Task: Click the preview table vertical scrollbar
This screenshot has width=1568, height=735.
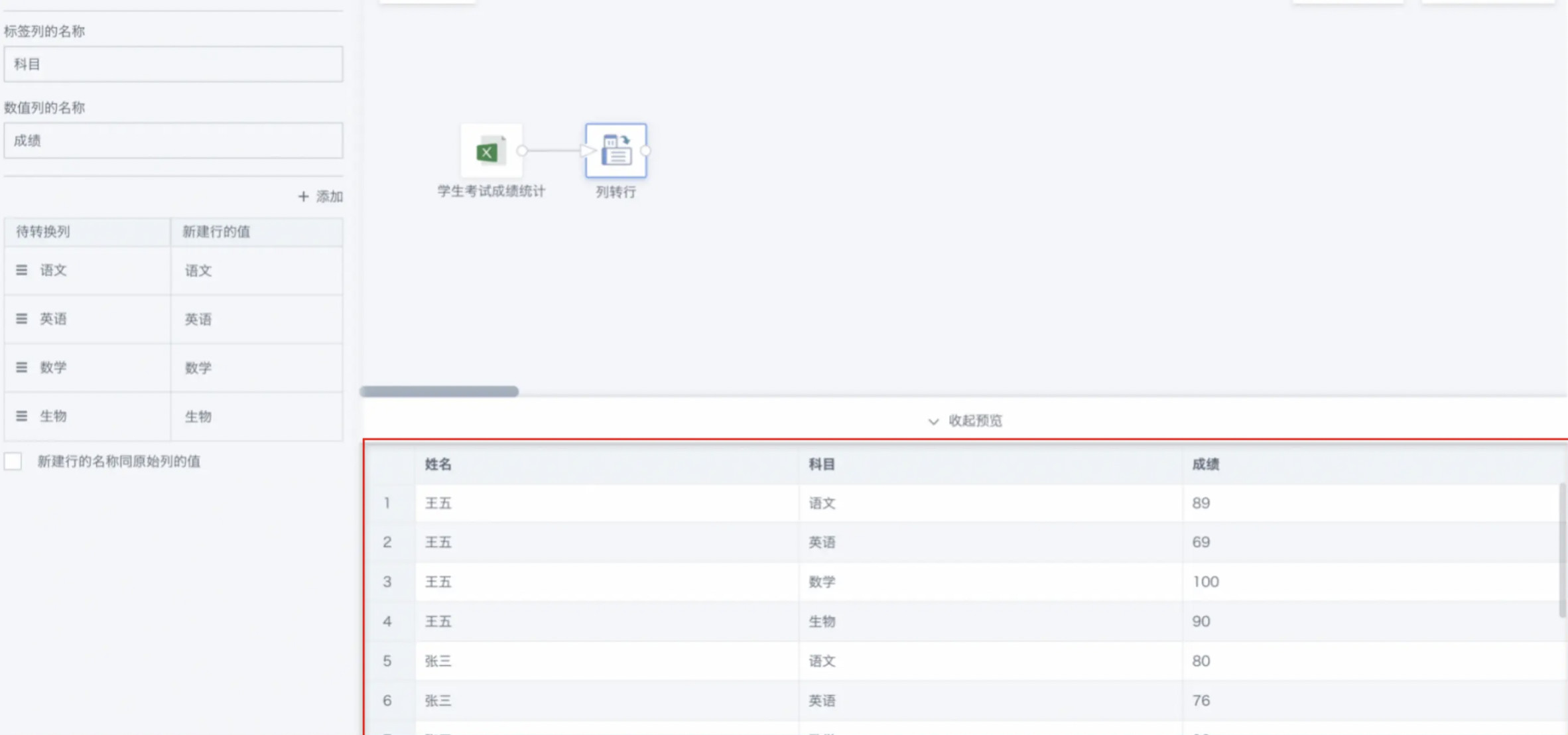Action: pos(1563,551)
